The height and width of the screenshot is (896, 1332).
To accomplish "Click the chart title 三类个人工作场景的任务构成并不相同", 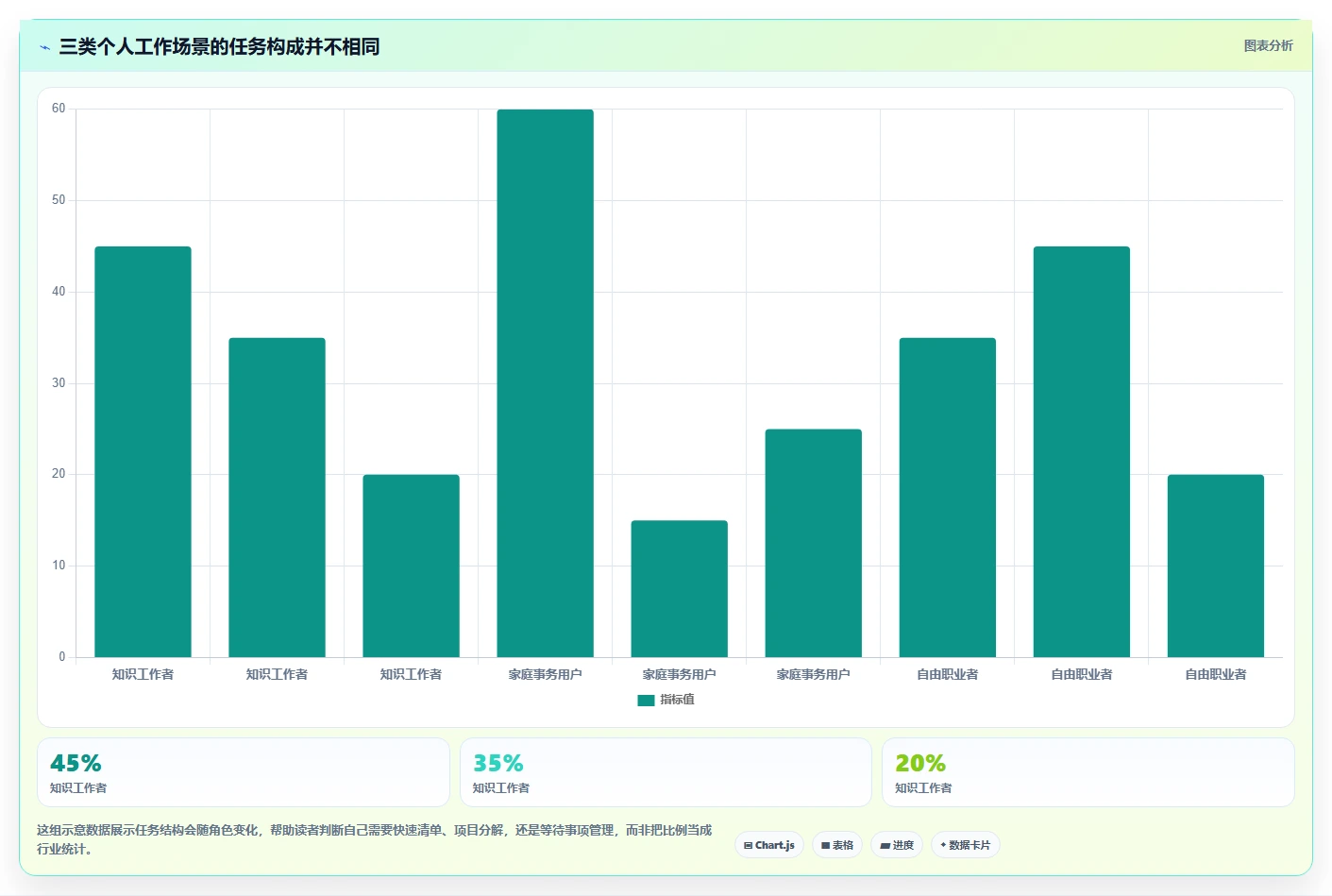I will point(219,46).
